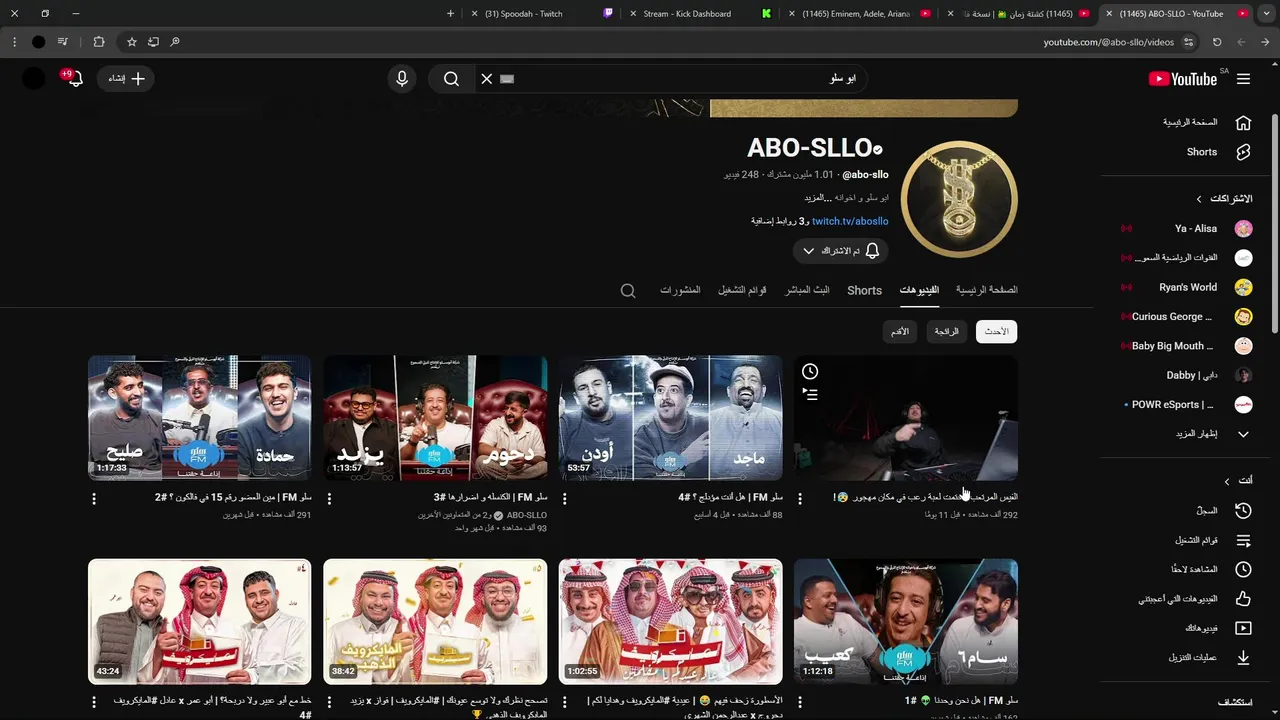Bookmark this page with the star icon

pyautogui.click(x=131, y=42)
